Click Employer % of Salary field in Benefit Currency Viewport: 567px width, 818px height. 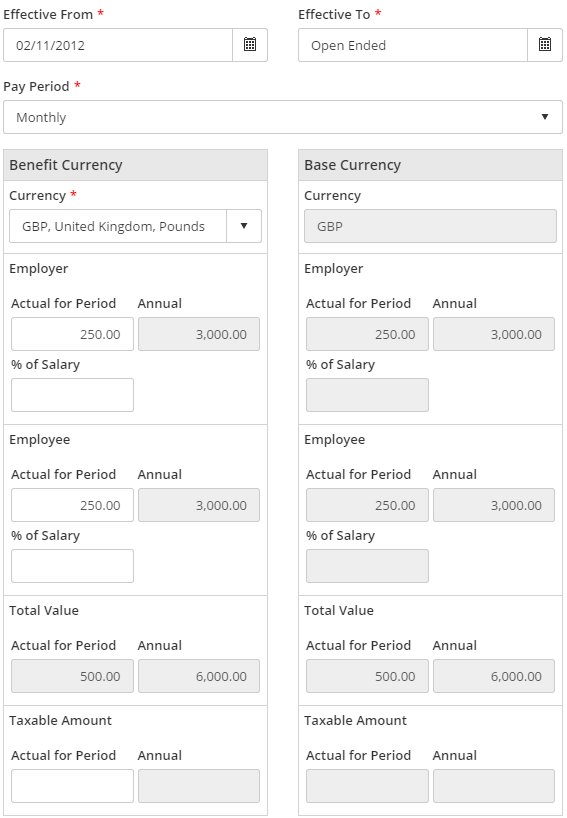[73, 395]
